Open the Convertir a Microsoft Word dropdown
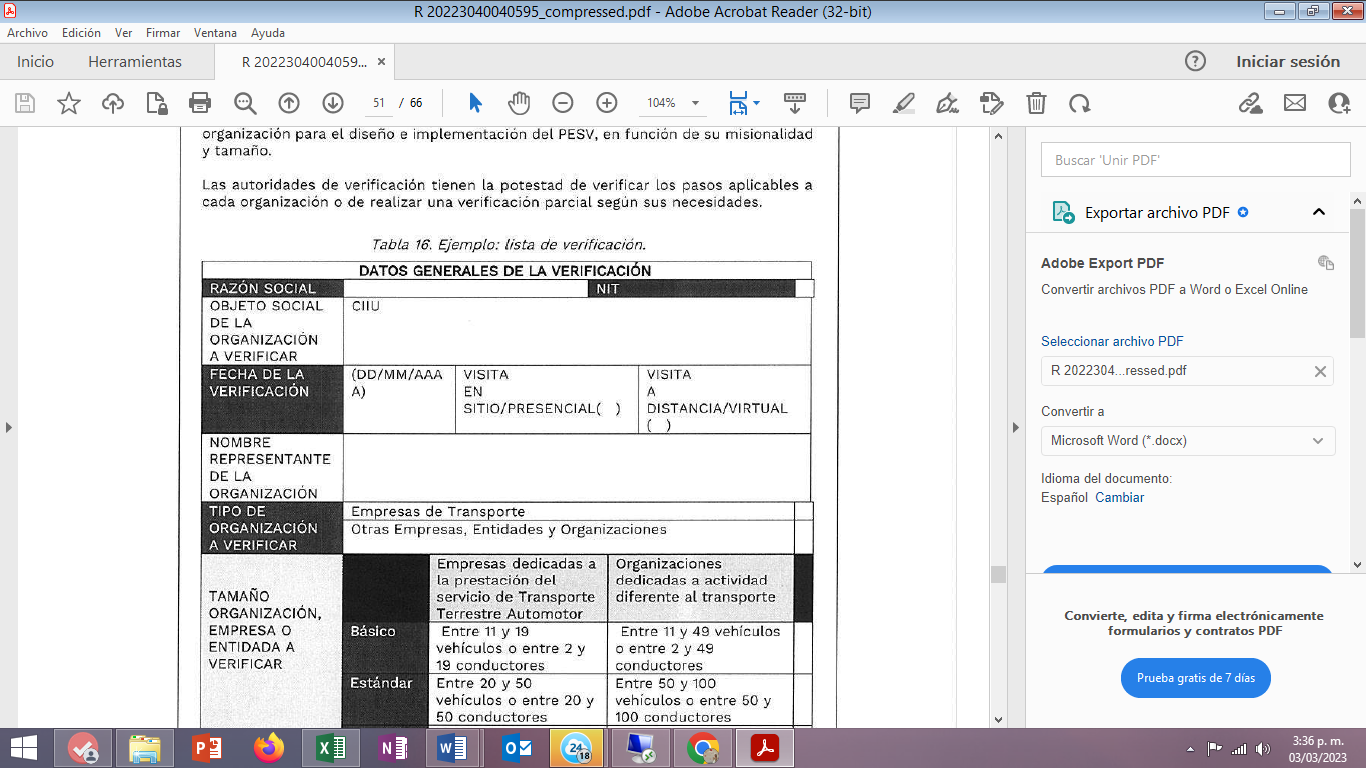This screenshot has height=768, width=1366. pyautogui.click(x=1187, y=440)
